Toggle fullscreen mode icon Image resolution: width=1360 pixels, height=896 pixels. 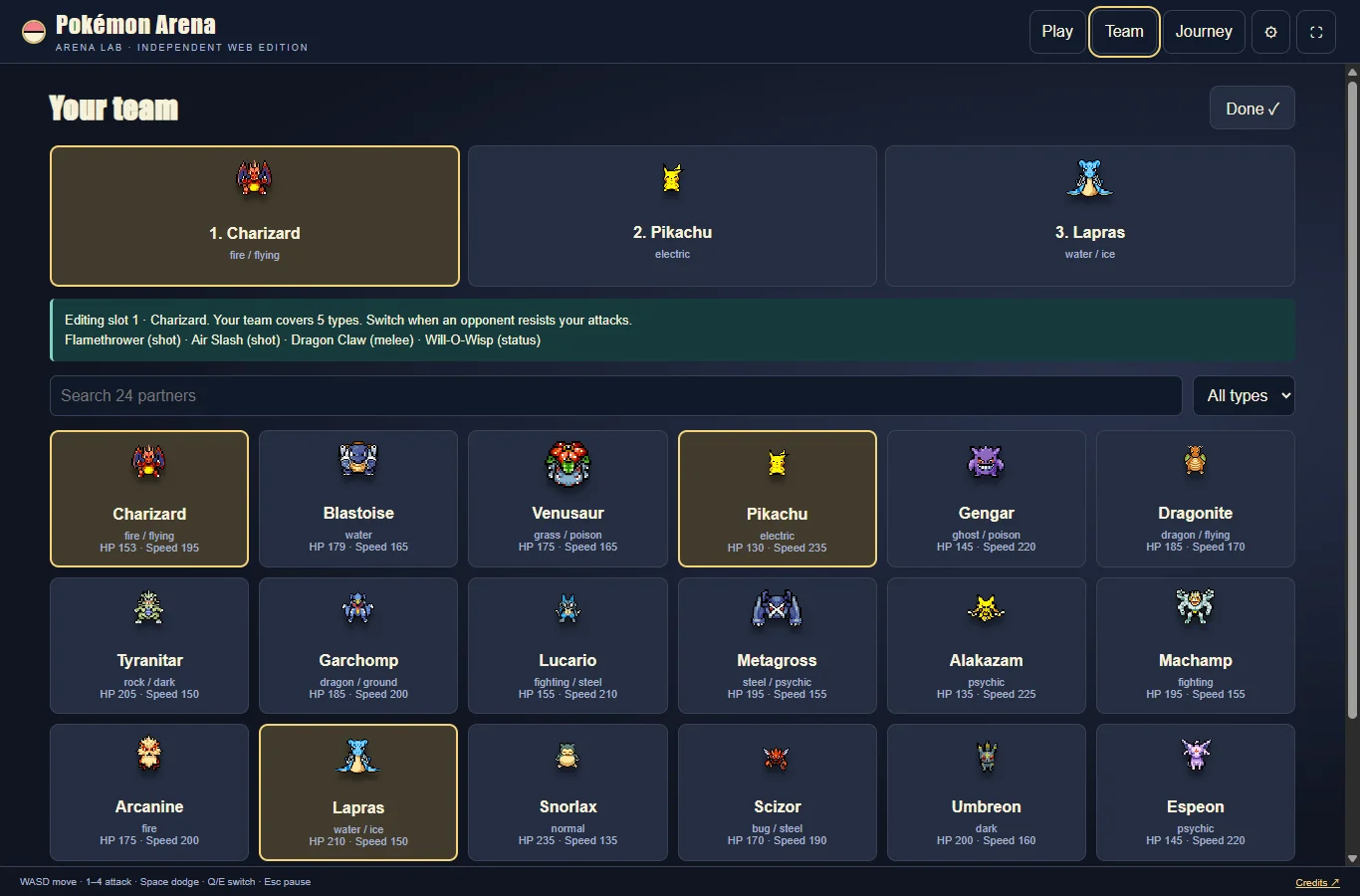[1316, 32]
